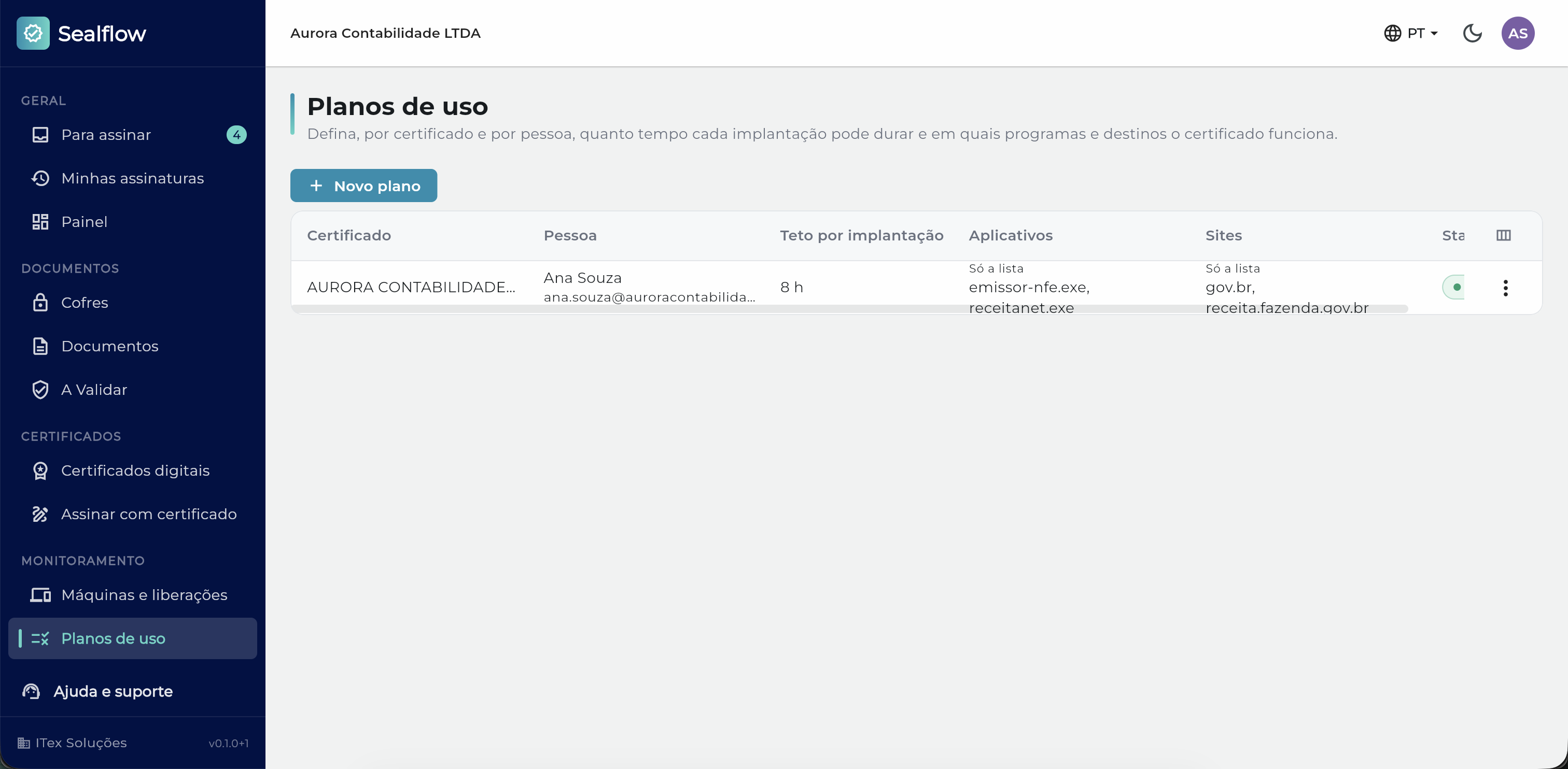This screenshot has width=1568, height=769.
Task: Open Cofres lock icon
Action: tap(40, 303)
